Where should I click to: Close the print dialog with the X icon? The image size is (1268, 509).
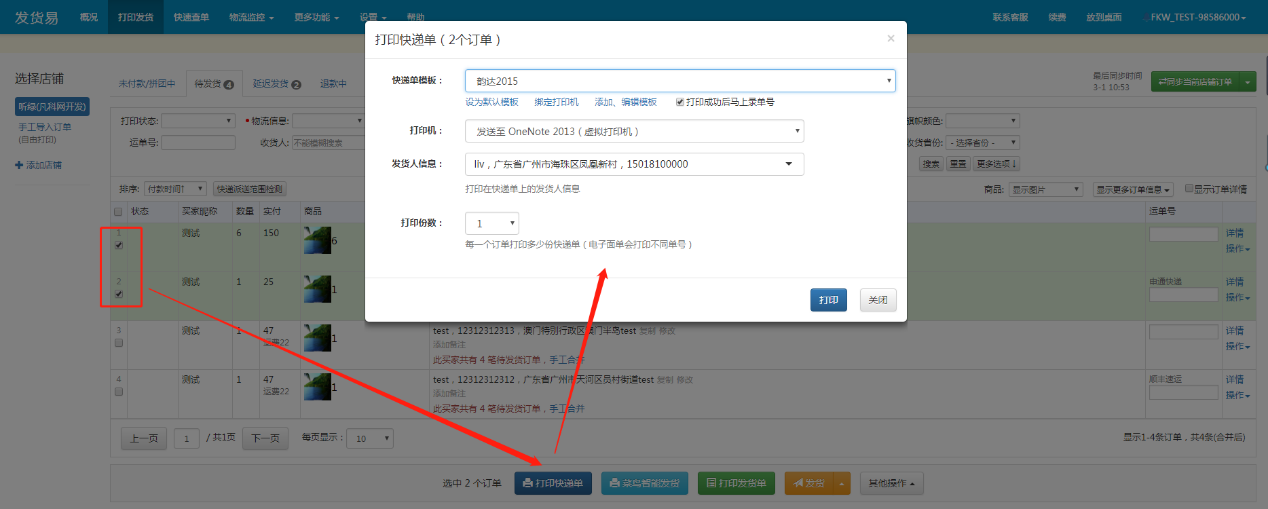coord(891,39)
